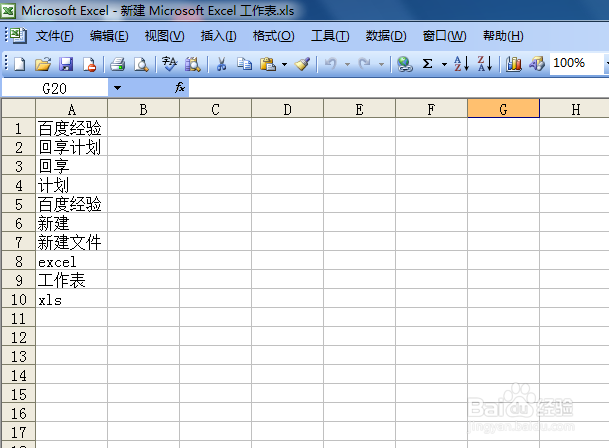Open the 窗口(W) menu

coord(444,36)
